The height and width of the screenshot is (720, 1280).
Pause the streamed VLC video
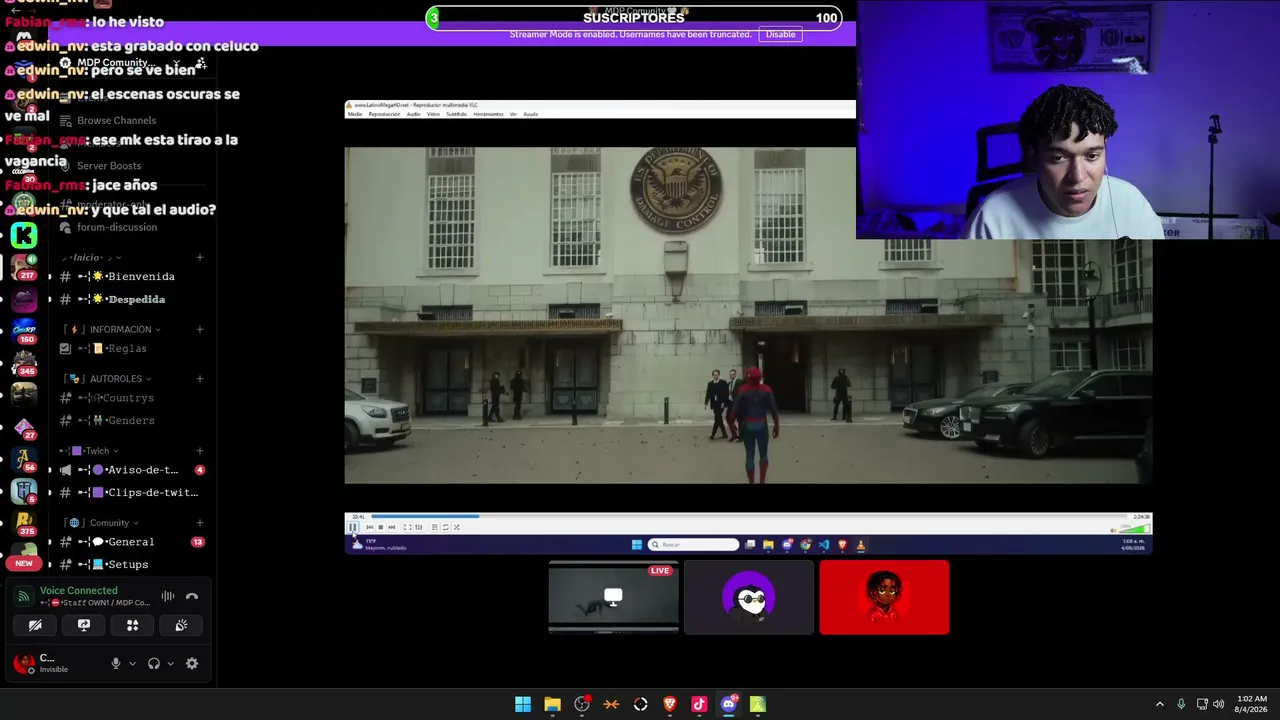tap(353, 527)
